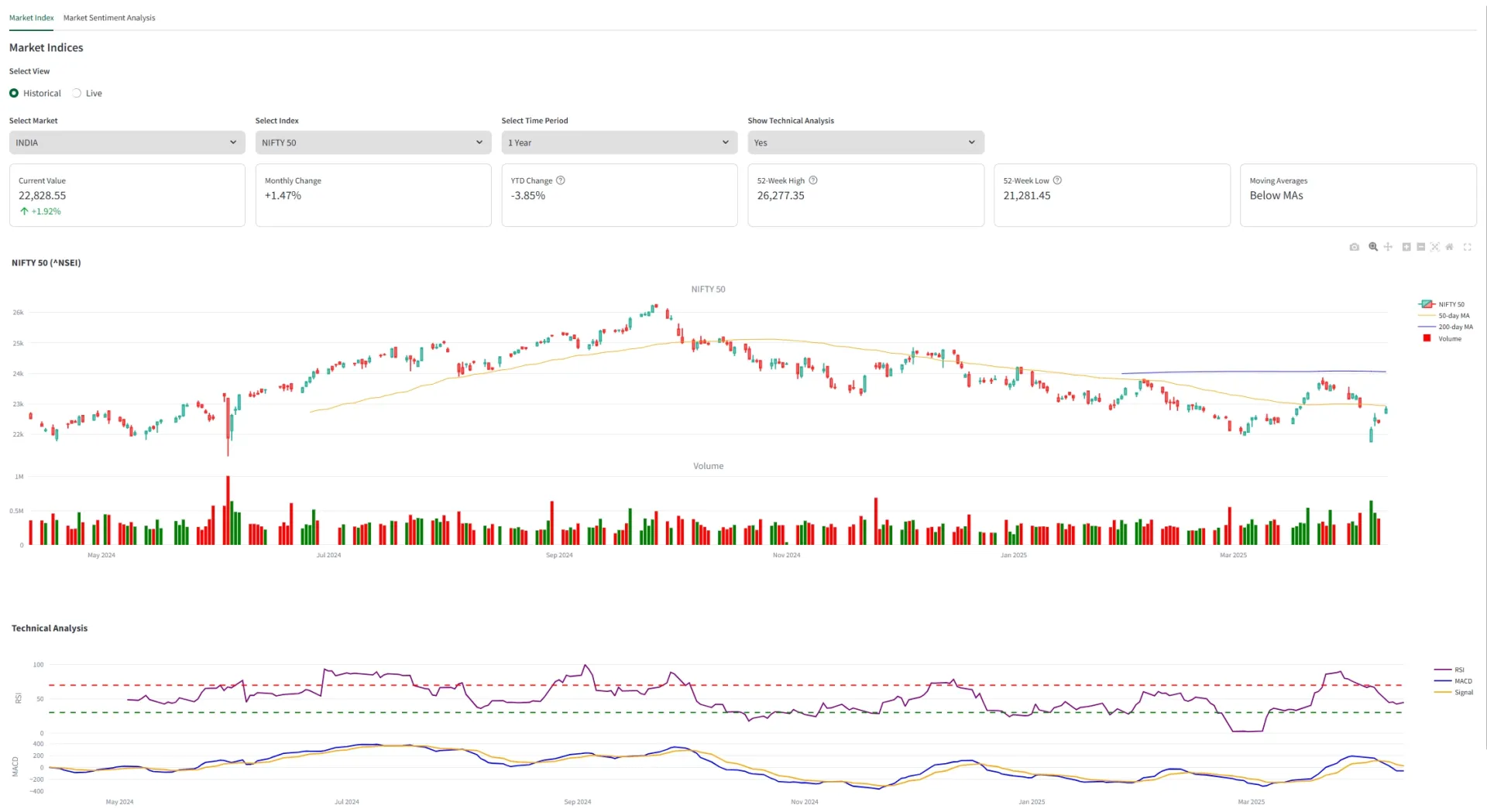Show help tooltip icon for 52-Week High
This screenshot has width=1487, height=812.
[x=813, y=180]
